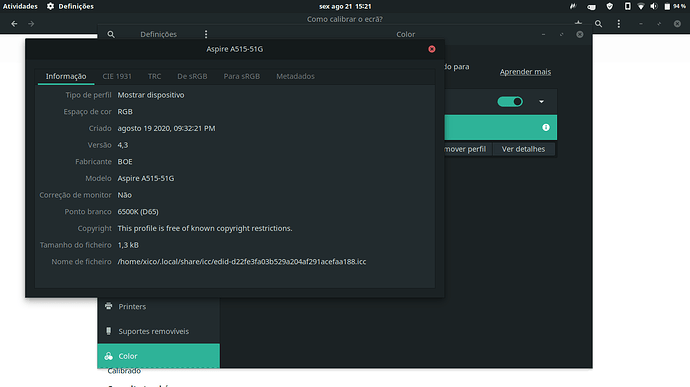This screenshot has height=387, width=690.
Task: Open the De sRGB tab
Action: point(192,76)
